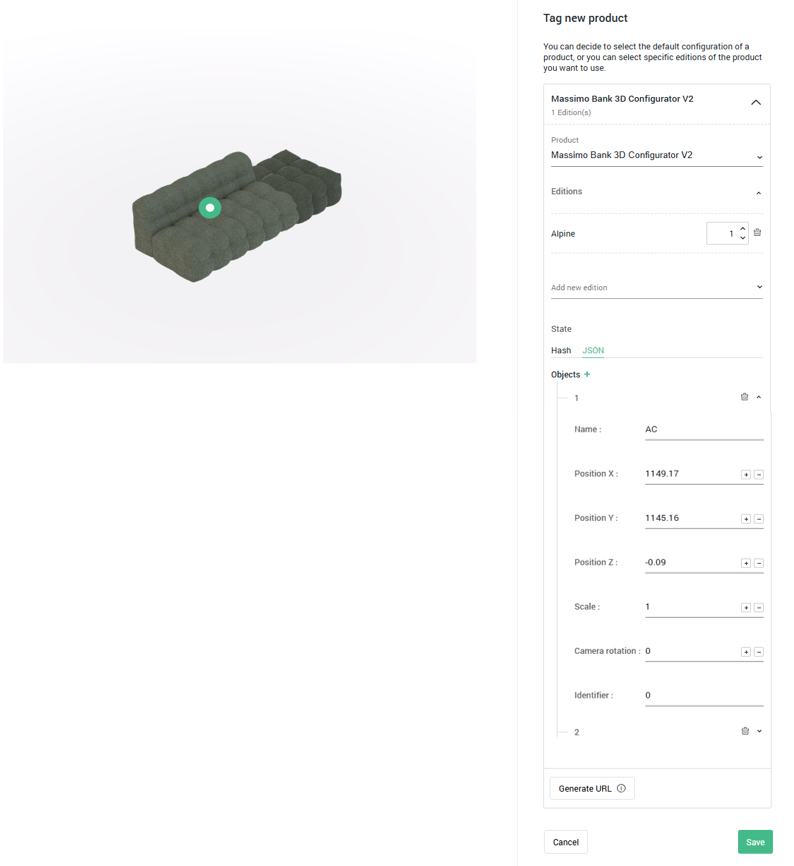Increase Scale value with plus button
The width and height of the screenshot is (794, 866).
[745, 607]
